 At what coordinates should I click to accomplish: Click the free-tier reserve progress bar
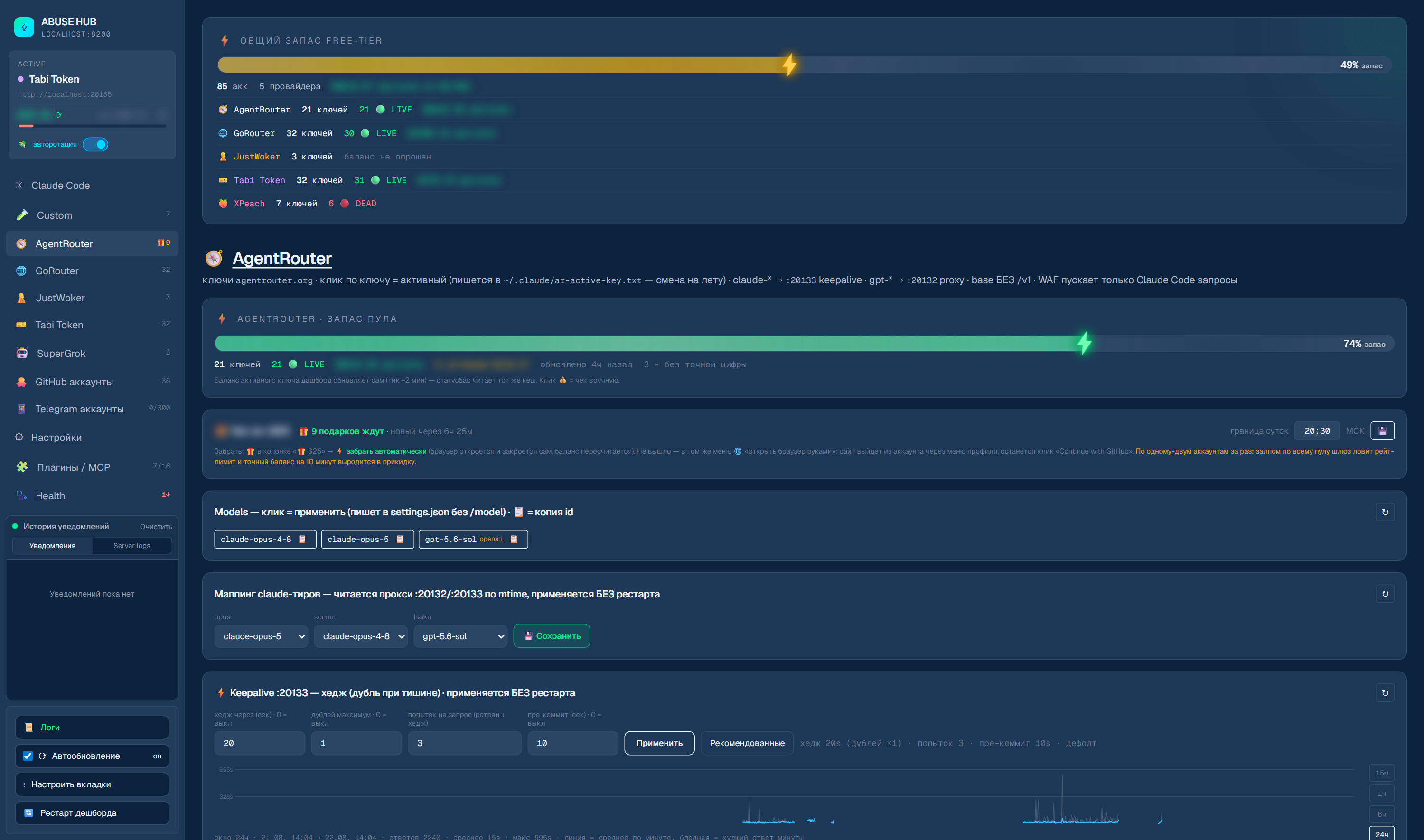click(804, 65)
